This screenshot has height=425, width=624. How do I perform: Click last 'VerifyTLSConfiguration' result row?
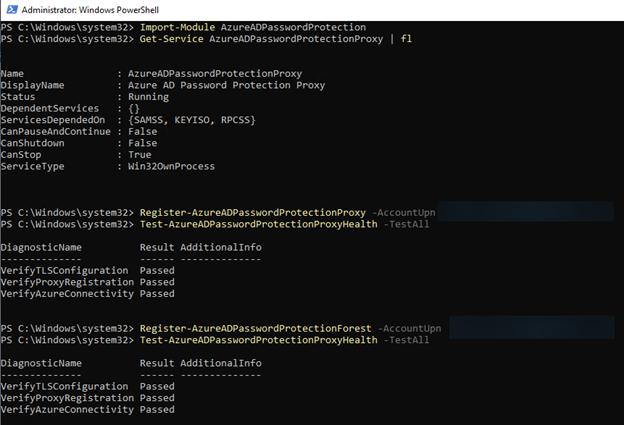pyautogui.click(x=88, y=386)
